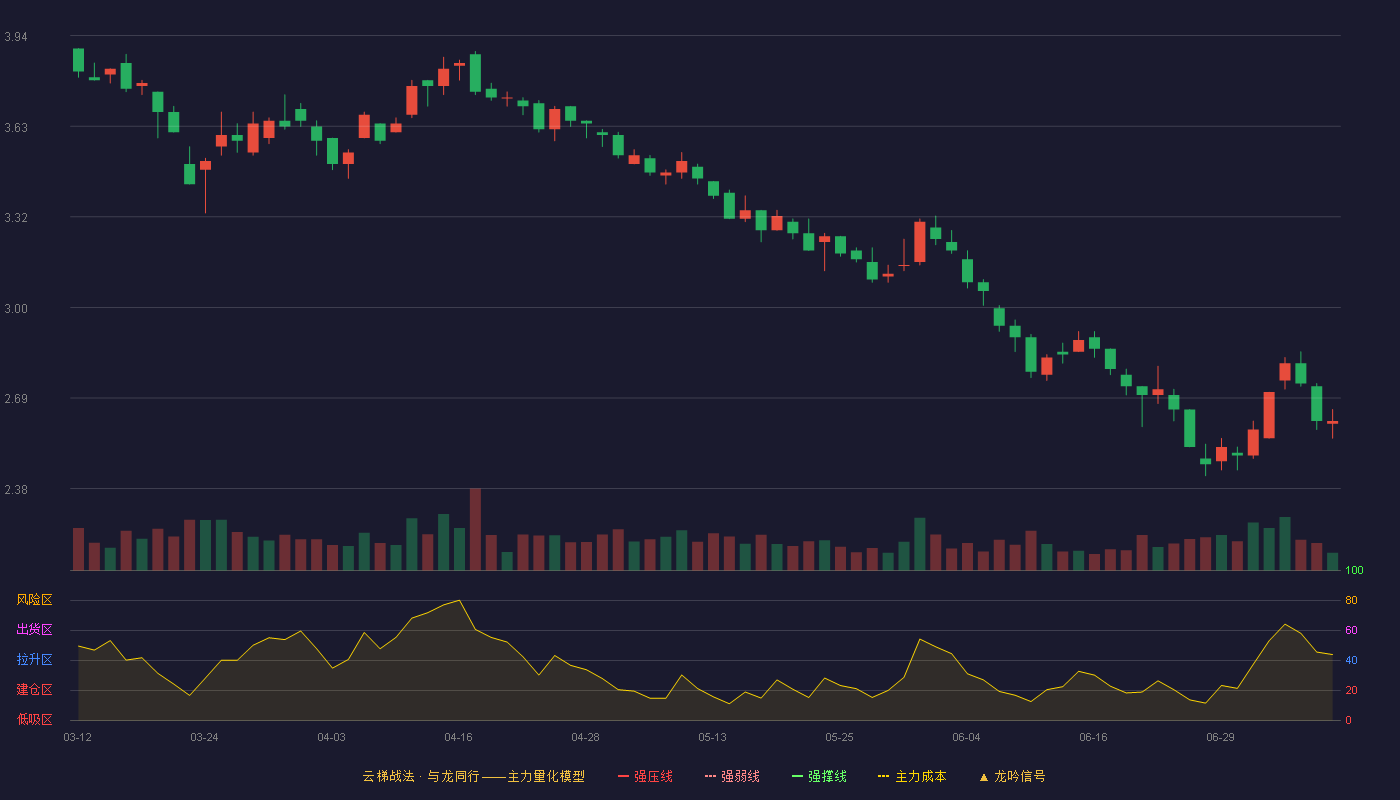The image size is (1400, 800).
Task: Toggle the 云梯战法 主力量化模型 legend entry
Action: 473,776
